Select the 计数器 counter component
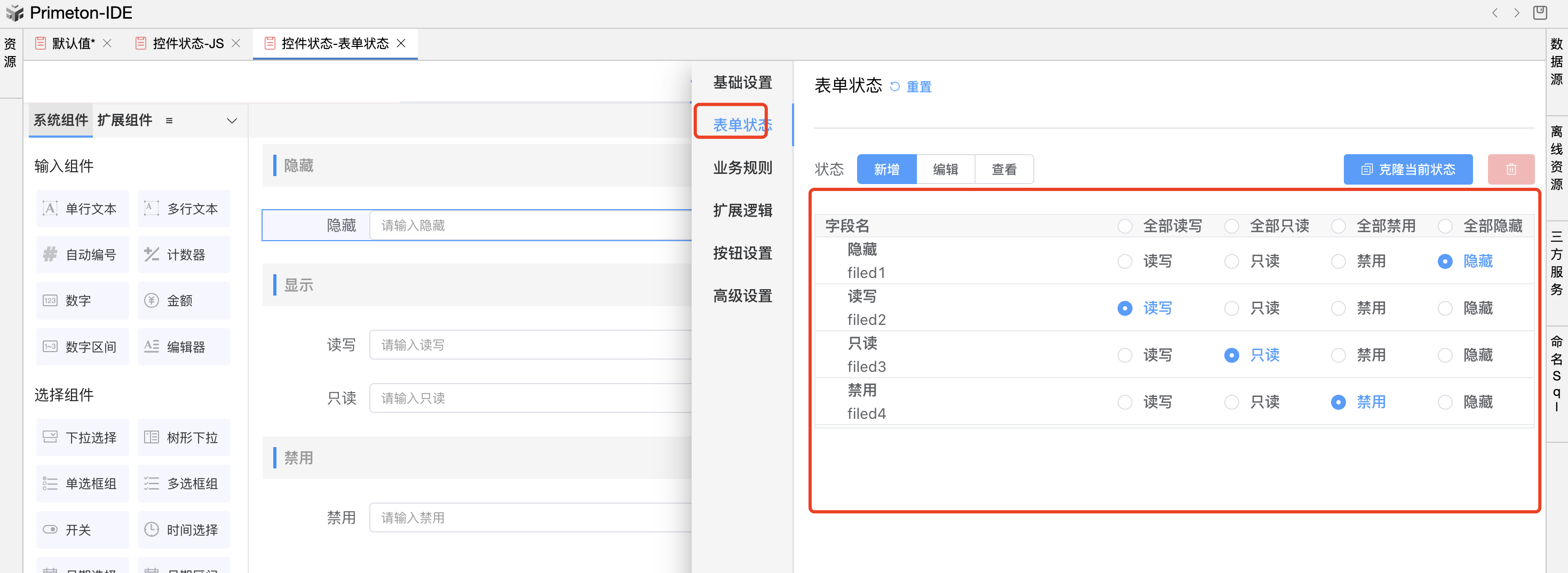 pyautogui.click(x=184, y=254)
